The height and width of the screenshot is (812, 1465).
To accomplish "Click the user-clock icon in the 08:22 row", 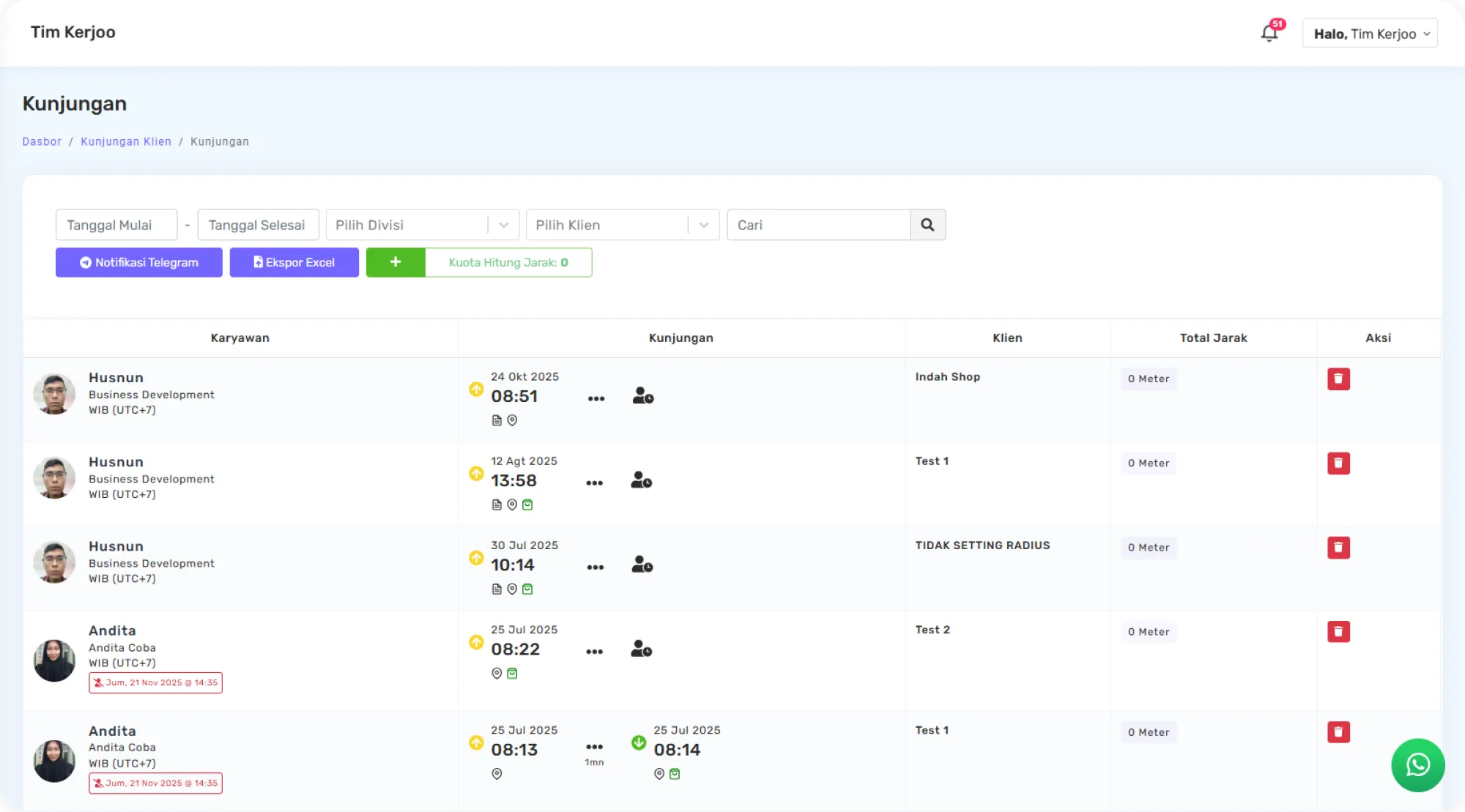I will click(x=641, y=649).
